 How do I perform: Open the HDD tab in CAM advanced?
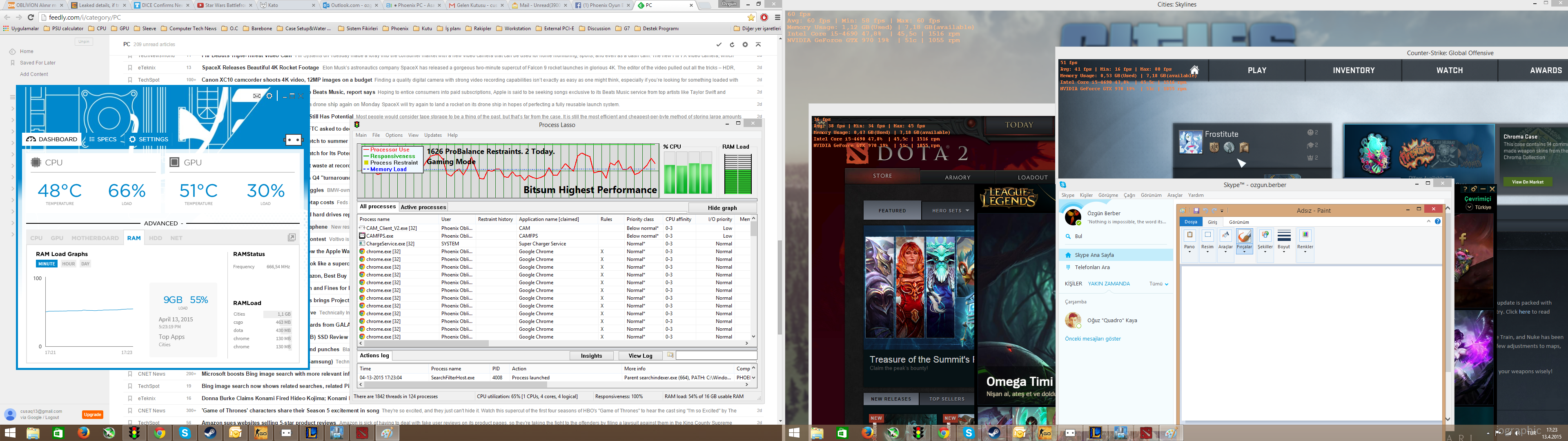(156, 238)
